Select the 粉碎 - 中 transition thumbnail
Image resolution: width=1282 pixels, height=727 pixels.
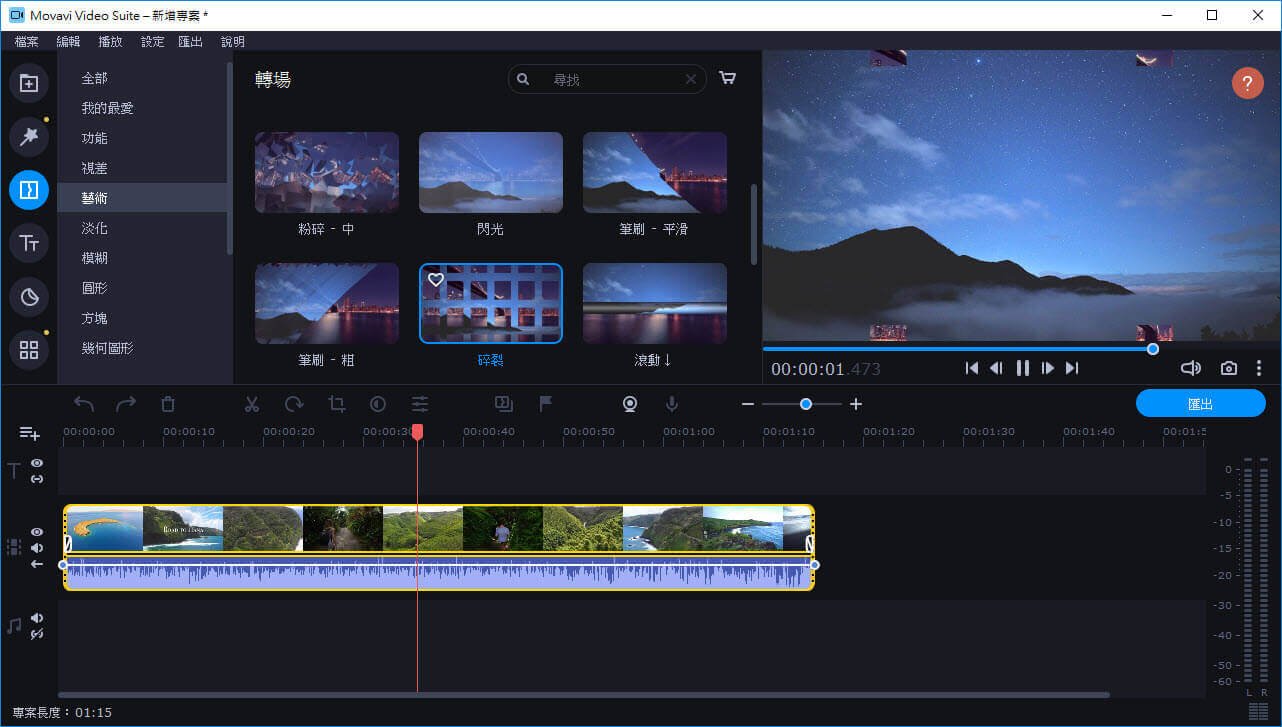[x=327, y=172]
